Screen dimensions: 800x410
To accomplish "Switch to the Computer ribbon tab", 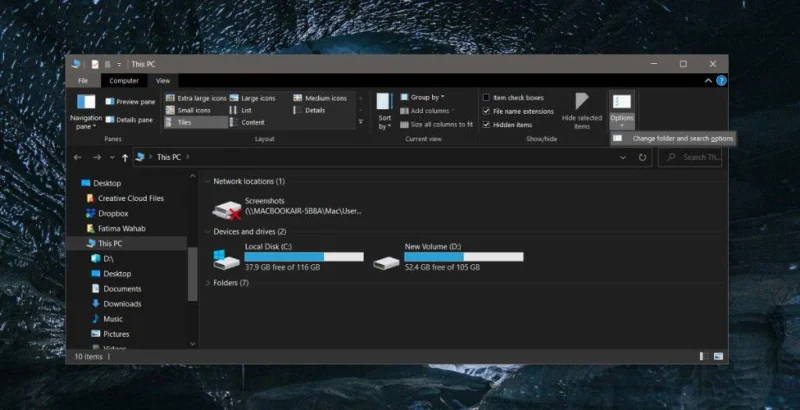I will click(x=124, y=81).
